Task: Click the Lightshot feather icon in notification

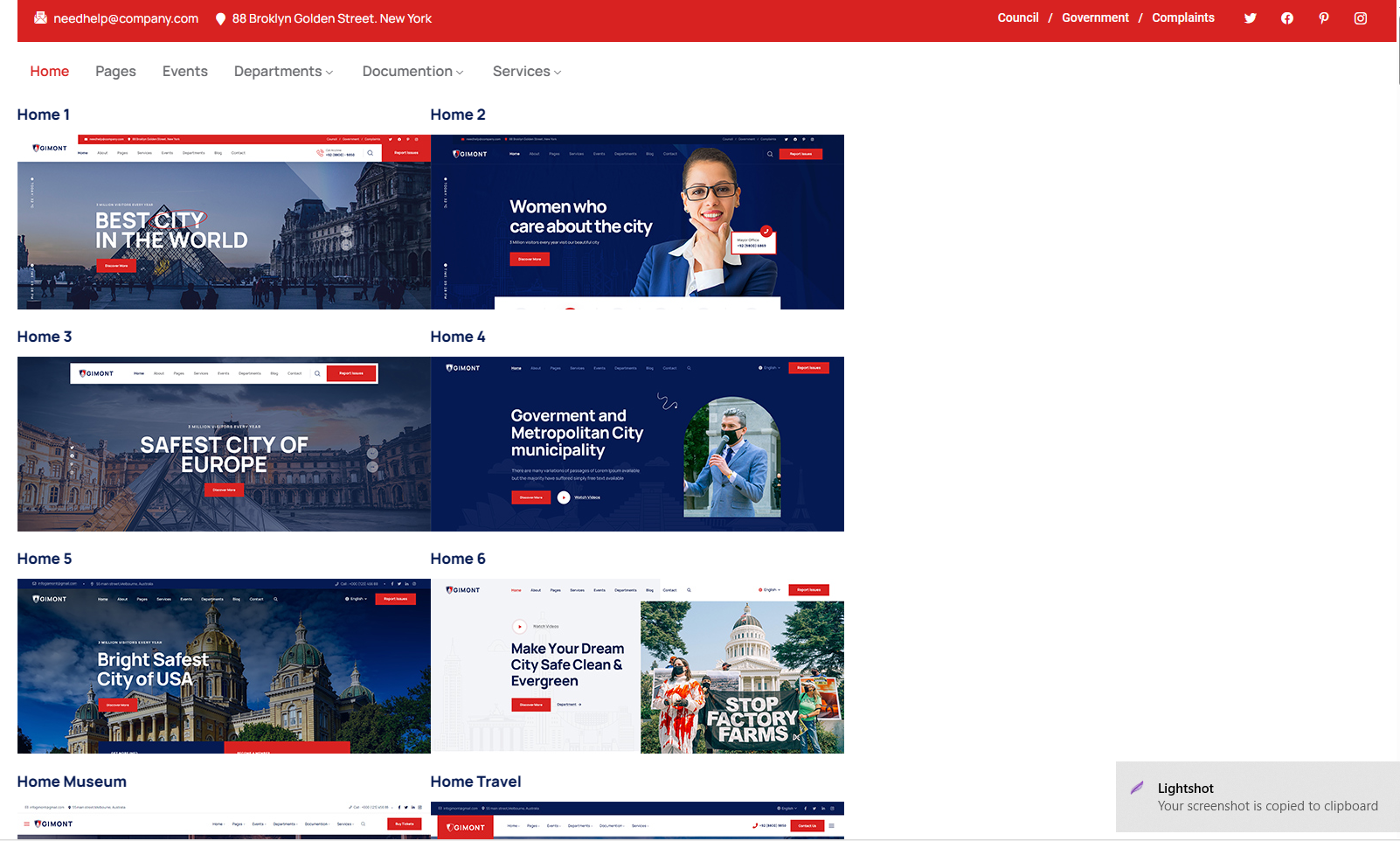Action: pos(1137,788)
